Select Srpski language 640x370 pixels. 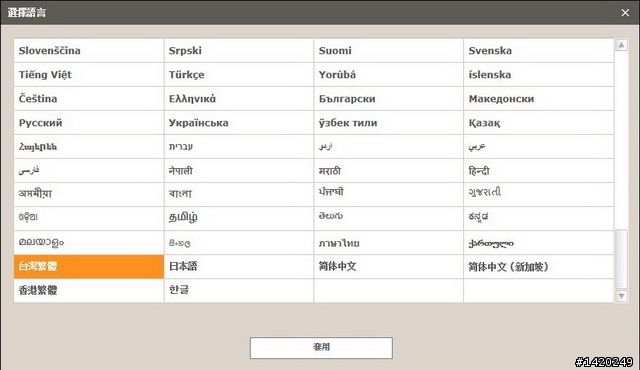point(239,51)
